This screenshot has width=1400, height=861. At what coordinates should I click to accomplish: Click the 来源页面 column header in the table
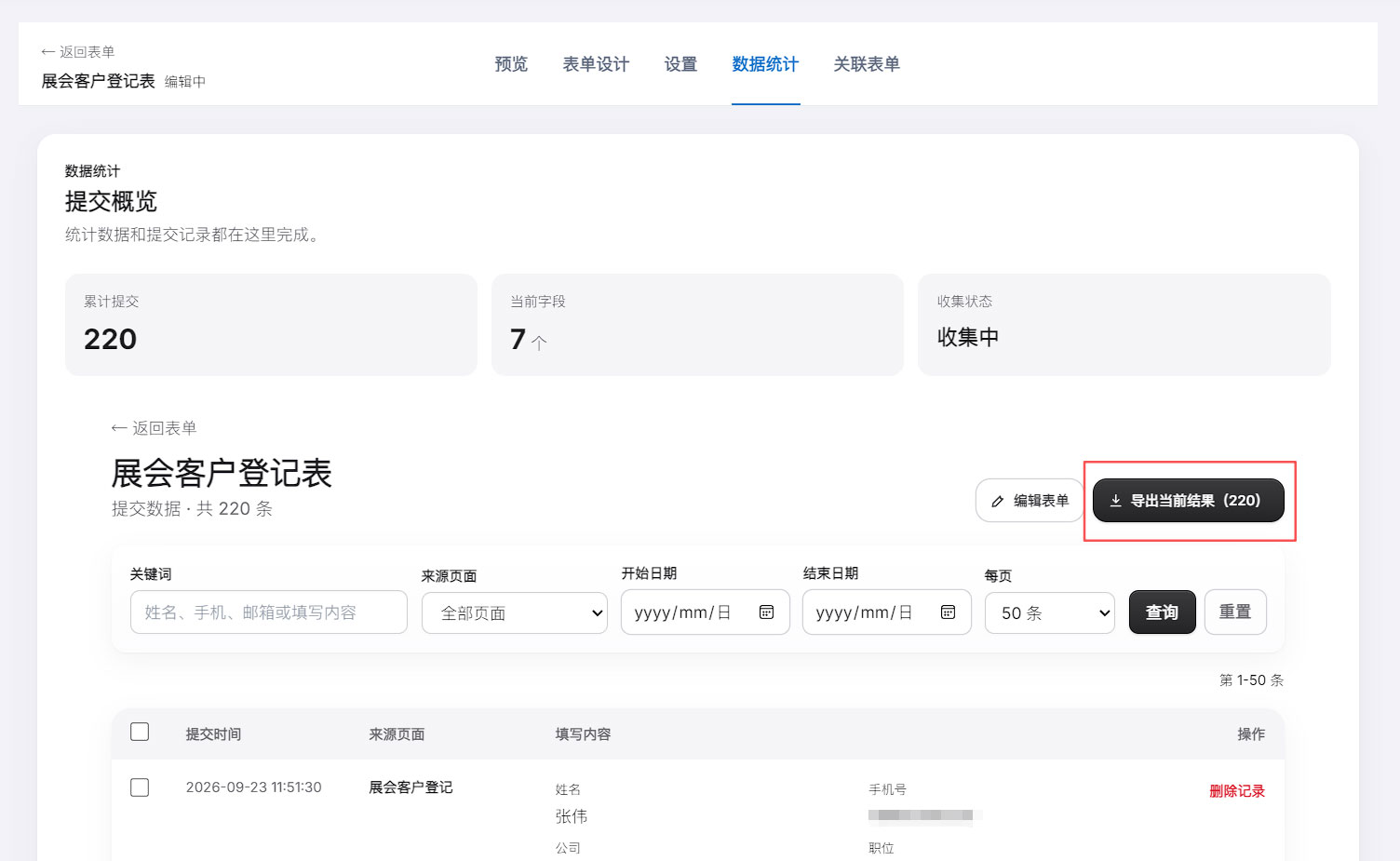point(397,734)
